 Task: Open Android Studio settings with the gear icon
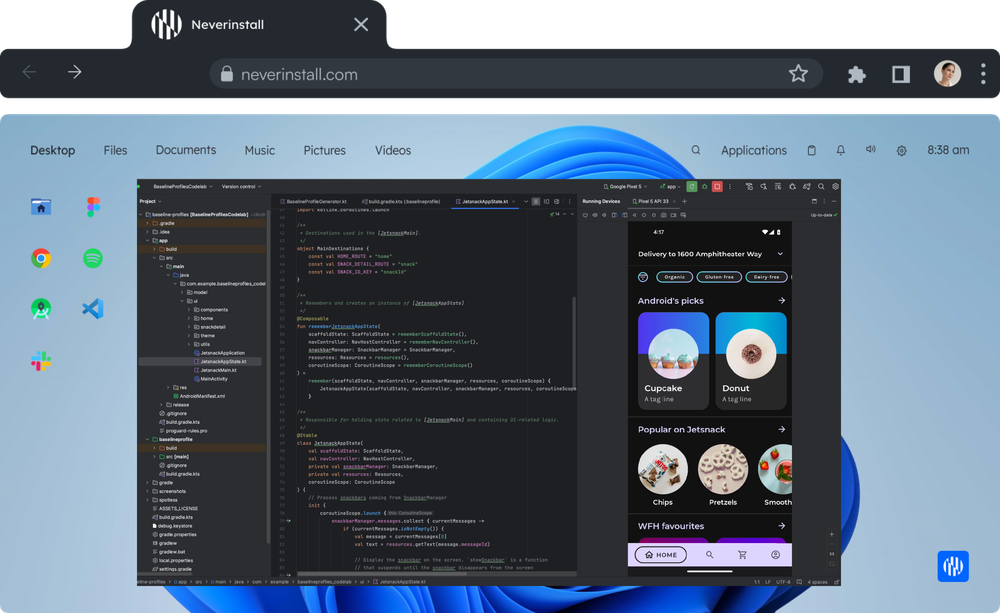[836, 187]
